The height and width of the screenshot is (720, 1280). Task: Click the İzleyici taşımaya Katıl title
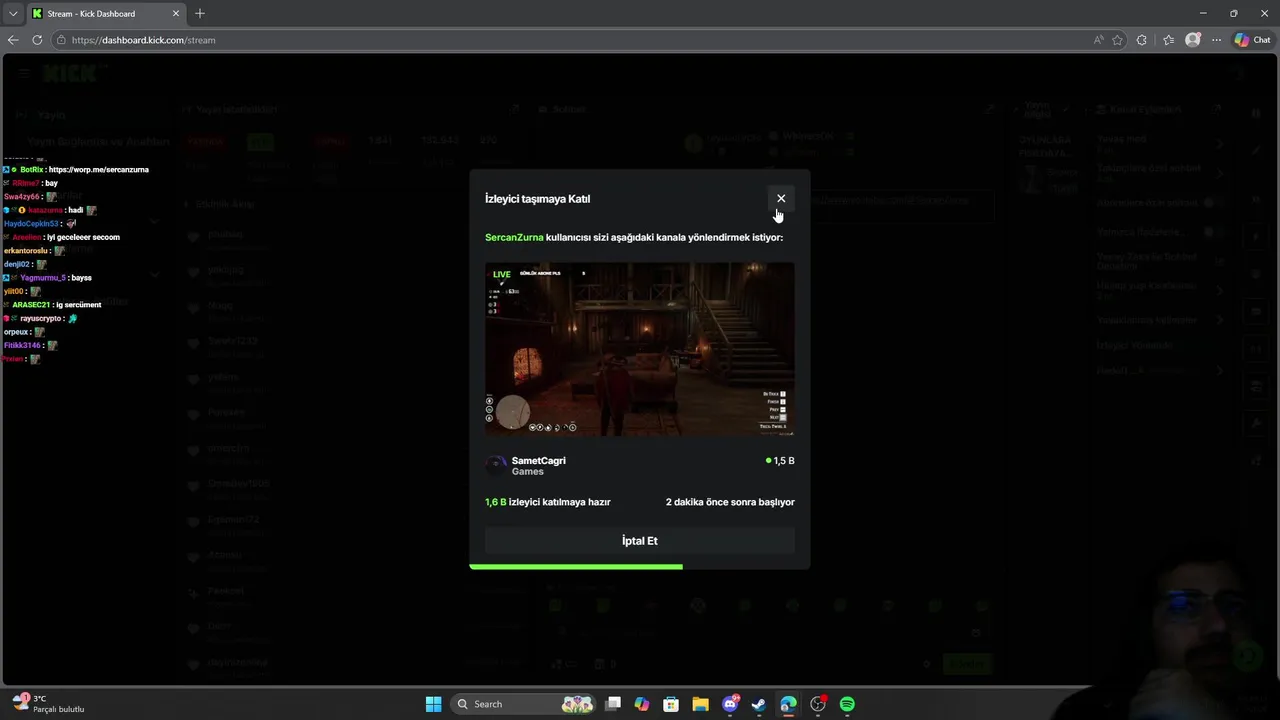pyautogui.click(x=537, y=199)
